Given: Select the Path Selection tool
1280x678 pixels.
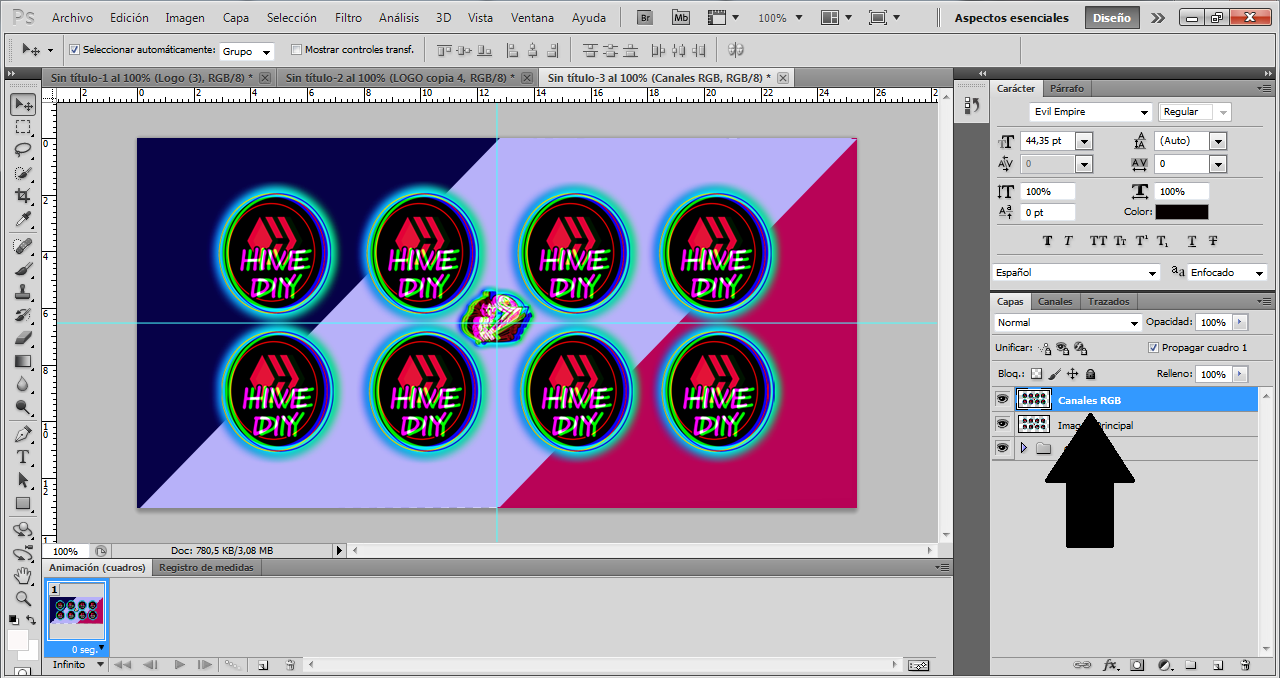Looking at the screenshot, I should click(x=23, y=481).
